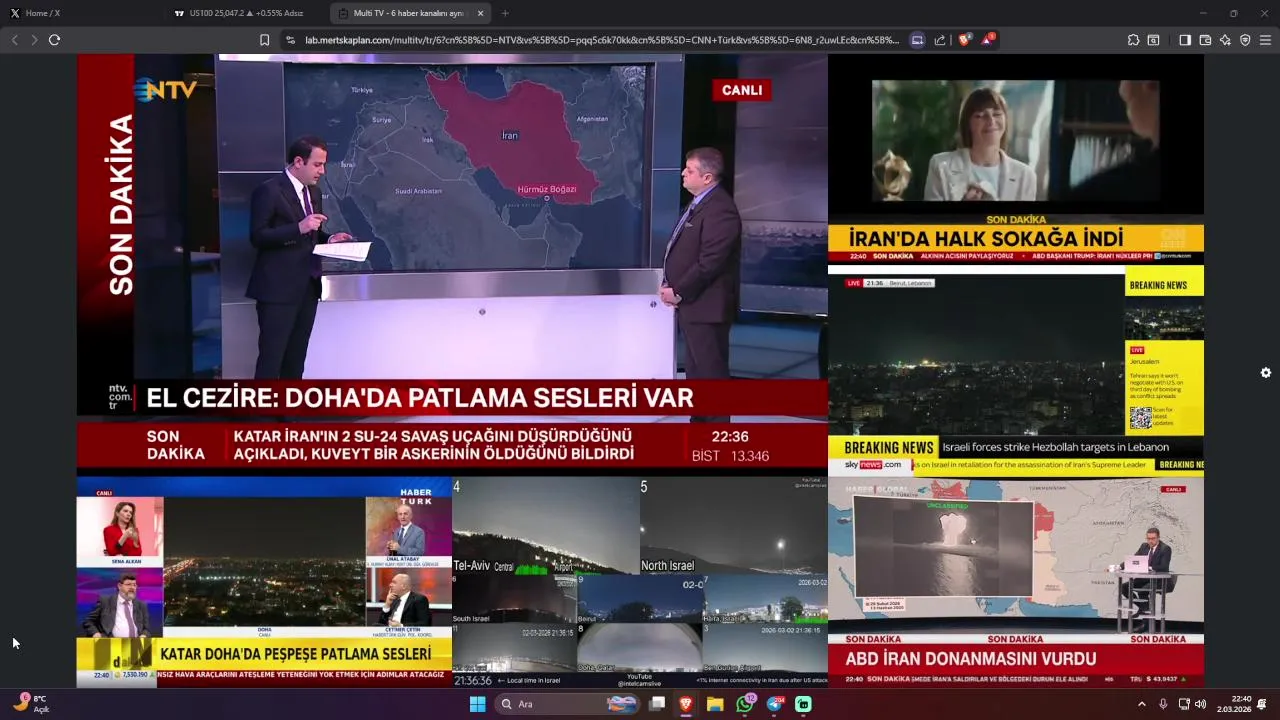This screenshot has width=1280, height=720.
Task: Click the picture-in-picture icon in address bar
Action: coord(917,40)
